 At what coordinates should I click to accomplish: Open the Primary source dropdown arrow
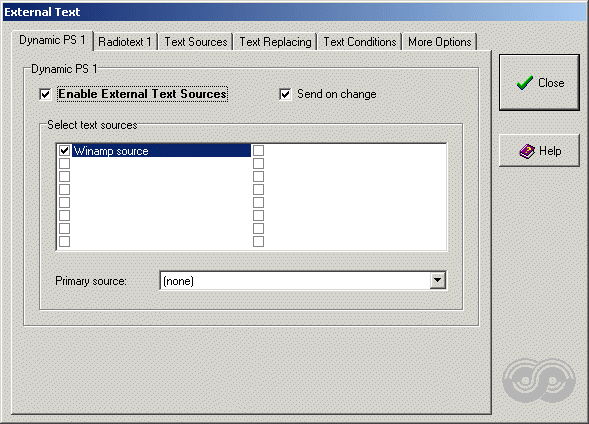click(x=437, y=280)
